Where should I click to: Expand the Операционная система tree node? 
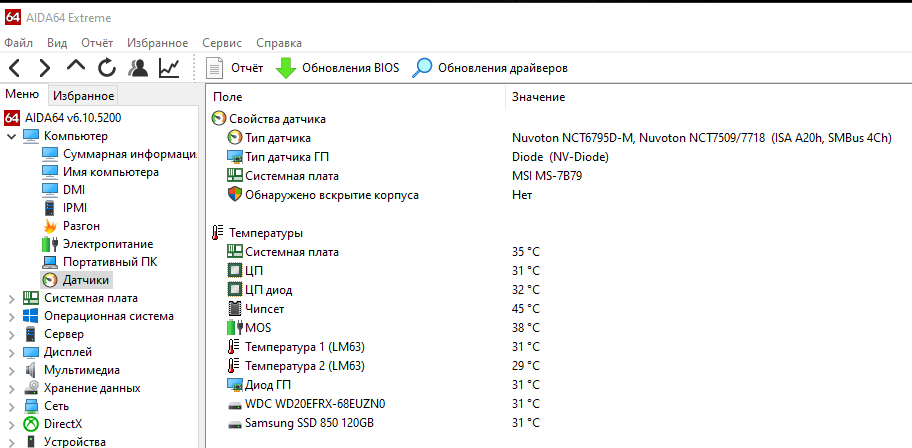coord(12,317)
